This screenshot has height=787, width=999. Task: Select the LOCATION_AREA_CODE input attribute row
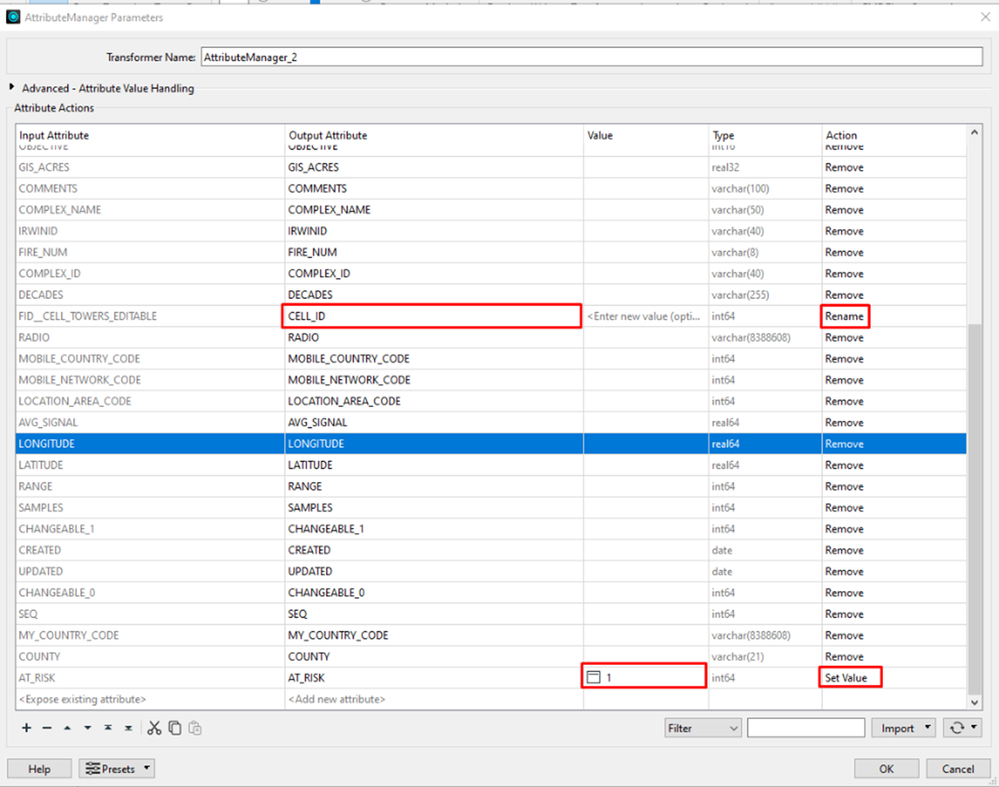[x=150, y=401]
